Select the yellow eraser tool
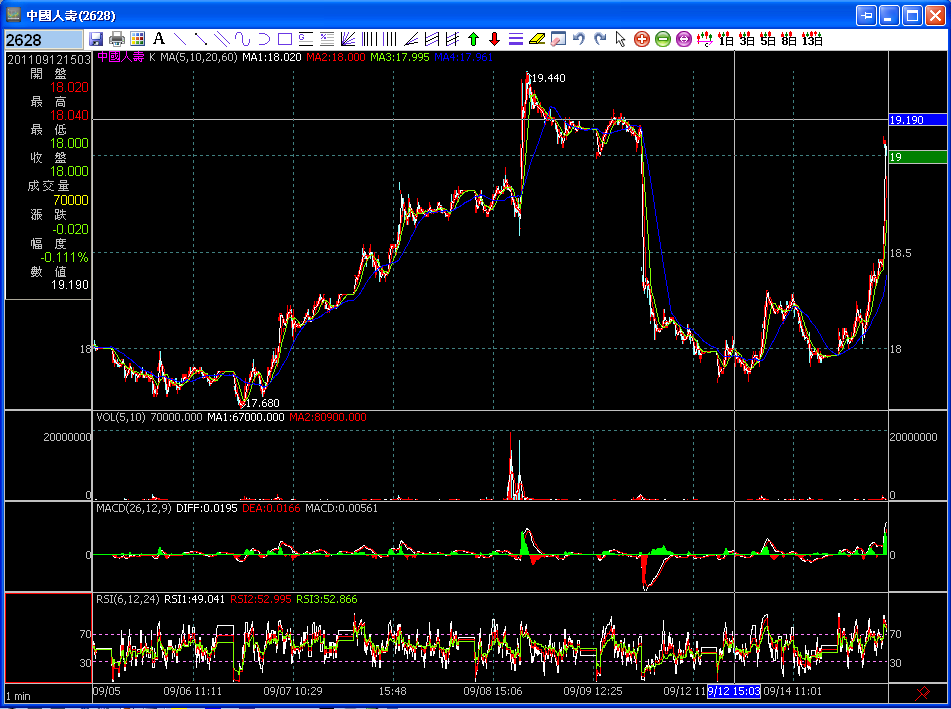 [x=536, y=39]
